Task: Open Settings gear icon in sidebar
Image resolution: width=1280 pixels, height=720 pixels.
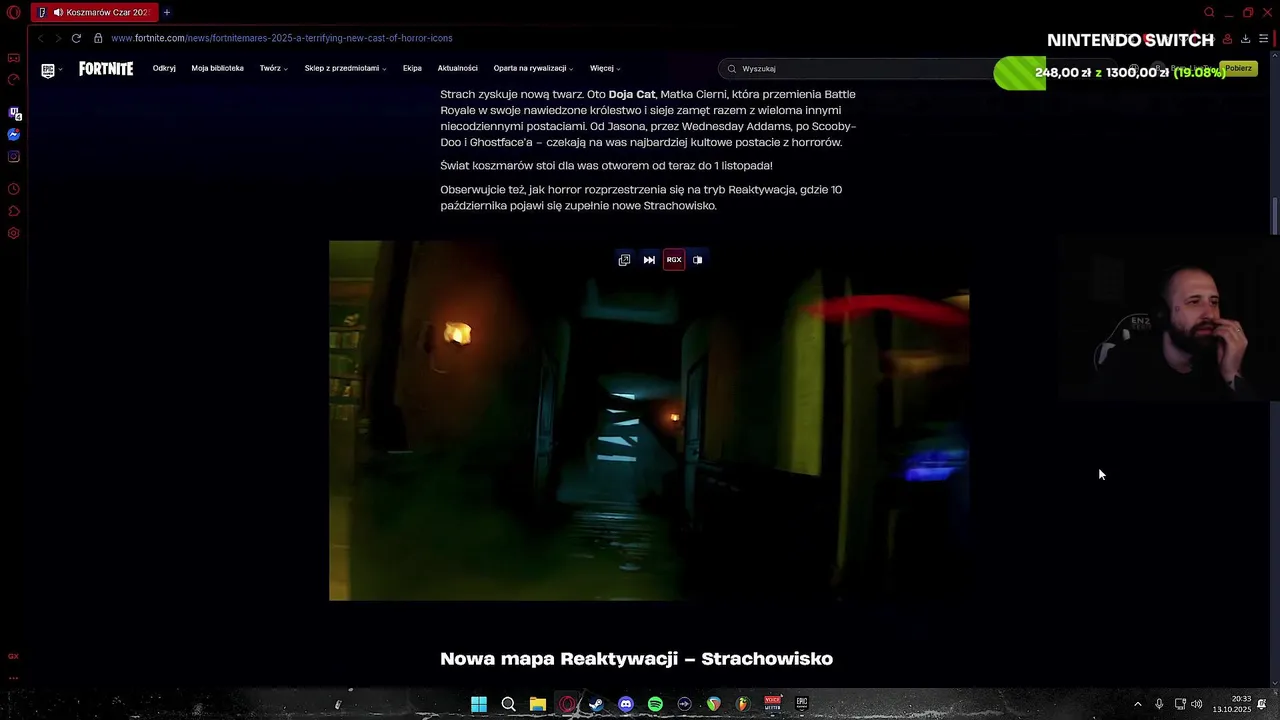Action: click(14, 233)
